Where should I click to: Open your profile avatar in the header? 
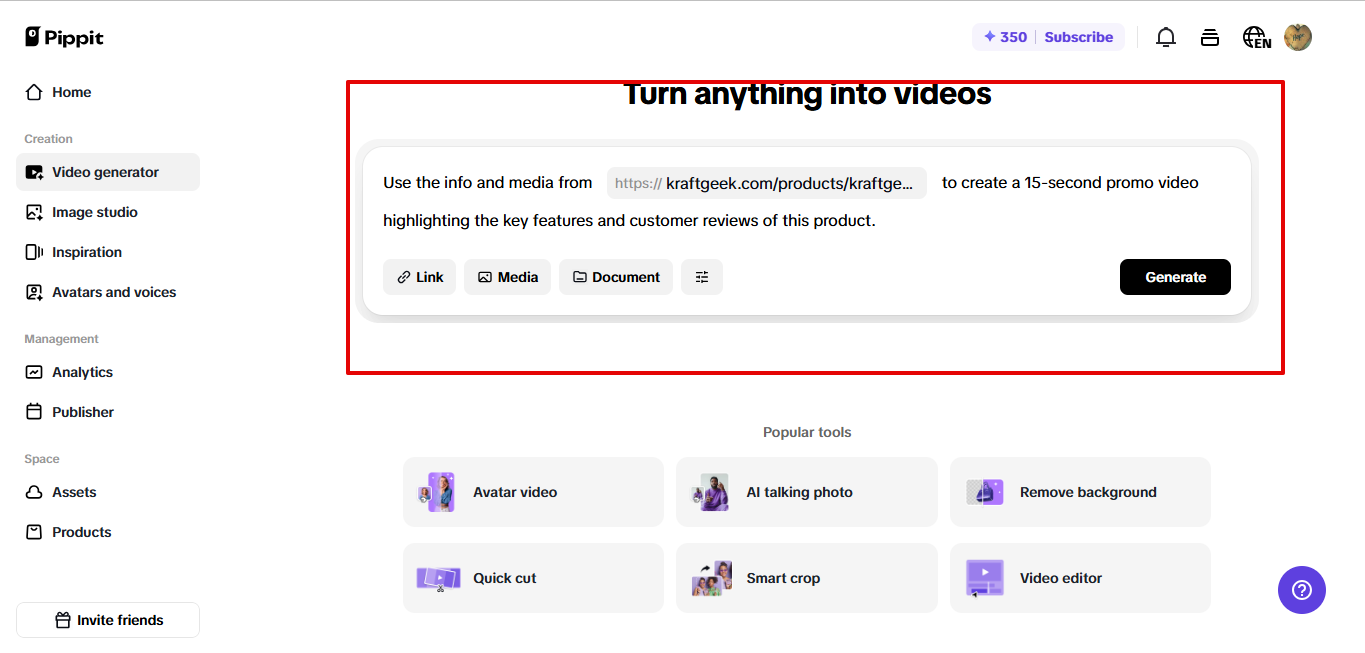tap(1297, 37)
